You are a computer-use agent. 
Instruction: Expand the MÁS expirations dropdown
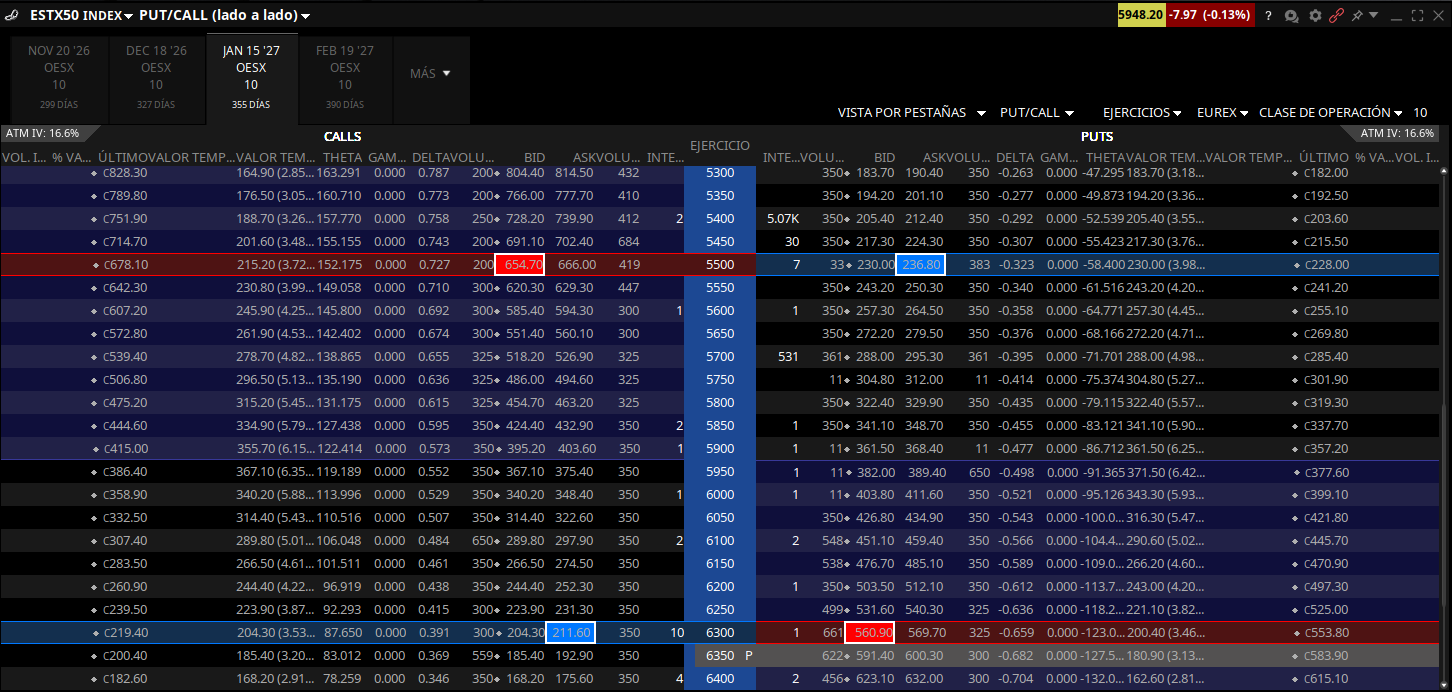[430, 73]
